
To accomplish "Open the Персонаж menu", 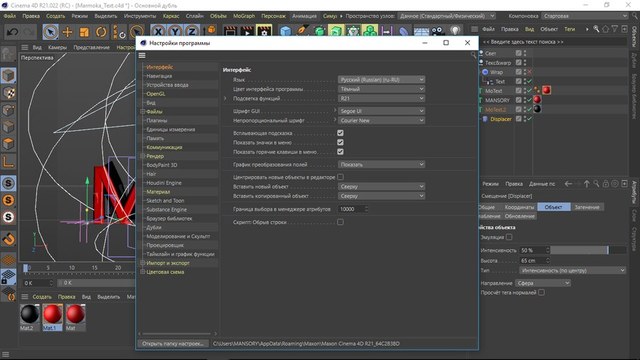I will coord(273,16).
